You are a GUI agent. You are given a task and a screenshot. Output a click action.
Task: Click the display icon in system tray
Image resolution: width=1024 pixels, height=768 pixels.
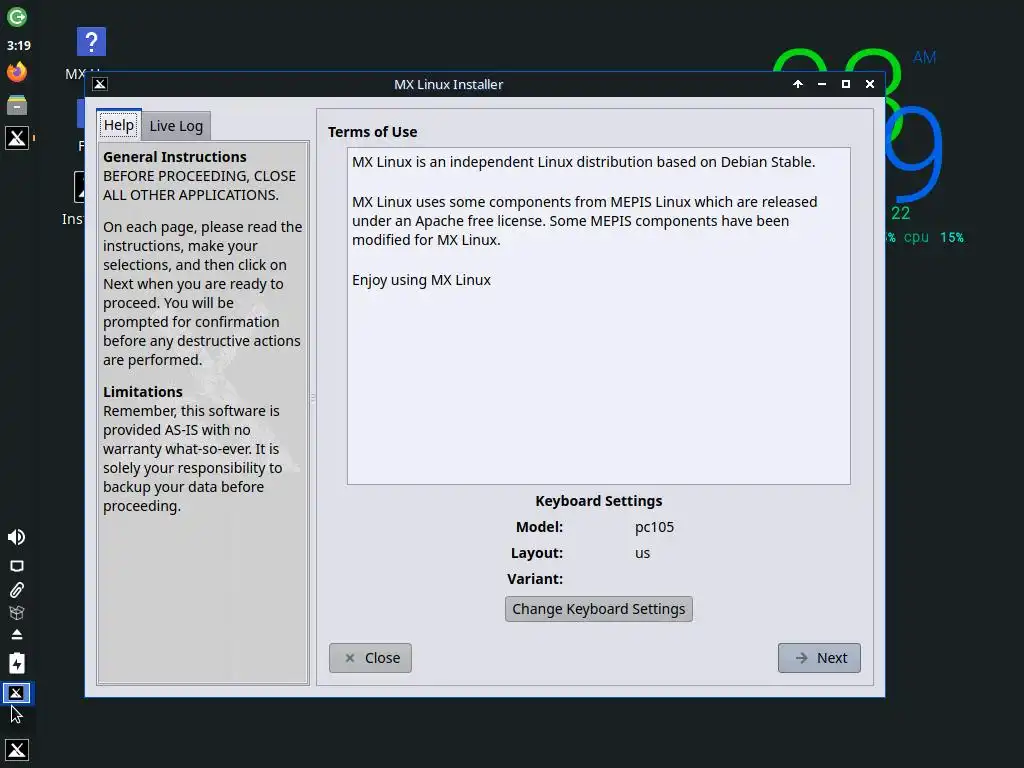pyautogui.click(x=17, y=566)
